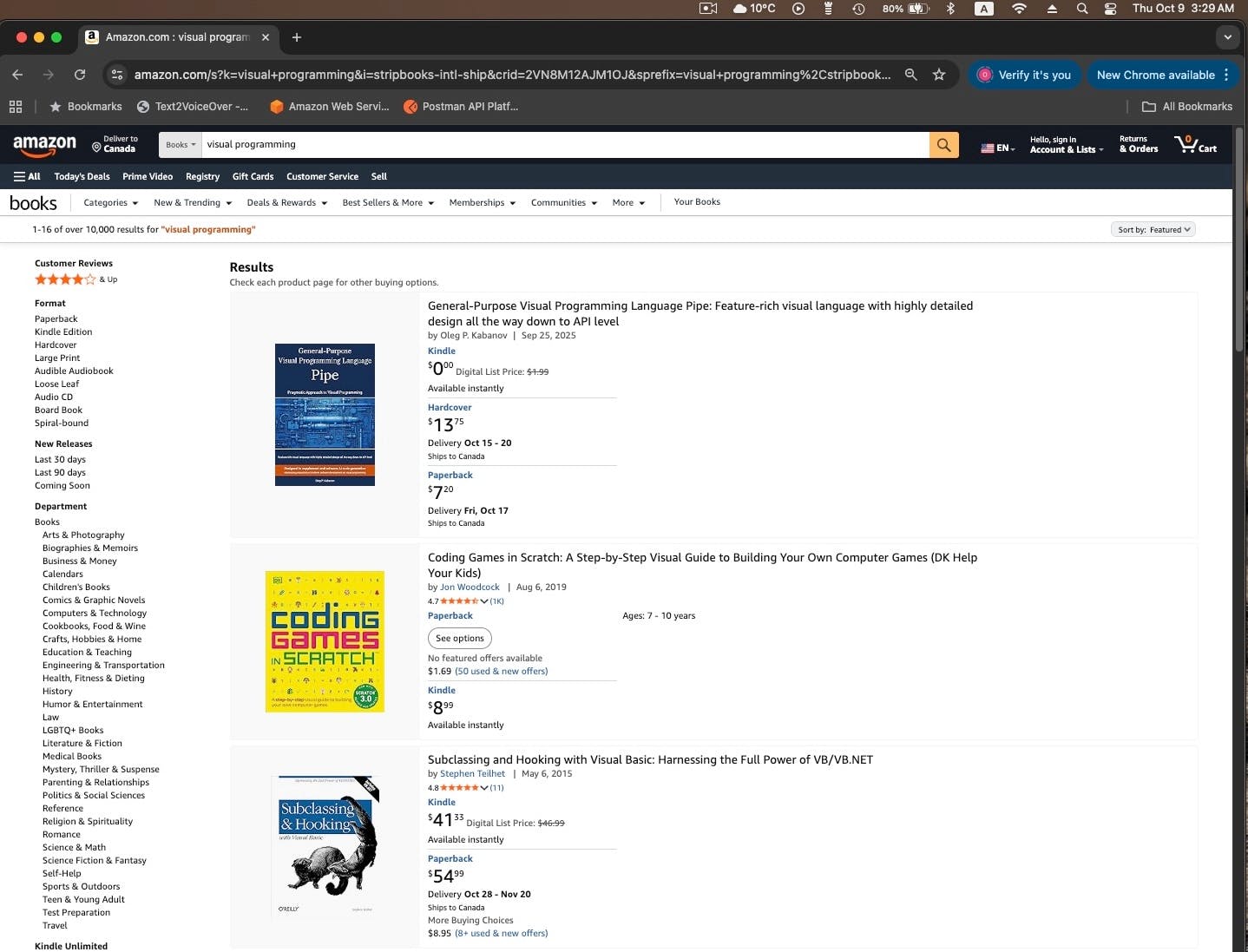Open the Pipe book title link
The image size is (1248, 952).
pos(700,313)
